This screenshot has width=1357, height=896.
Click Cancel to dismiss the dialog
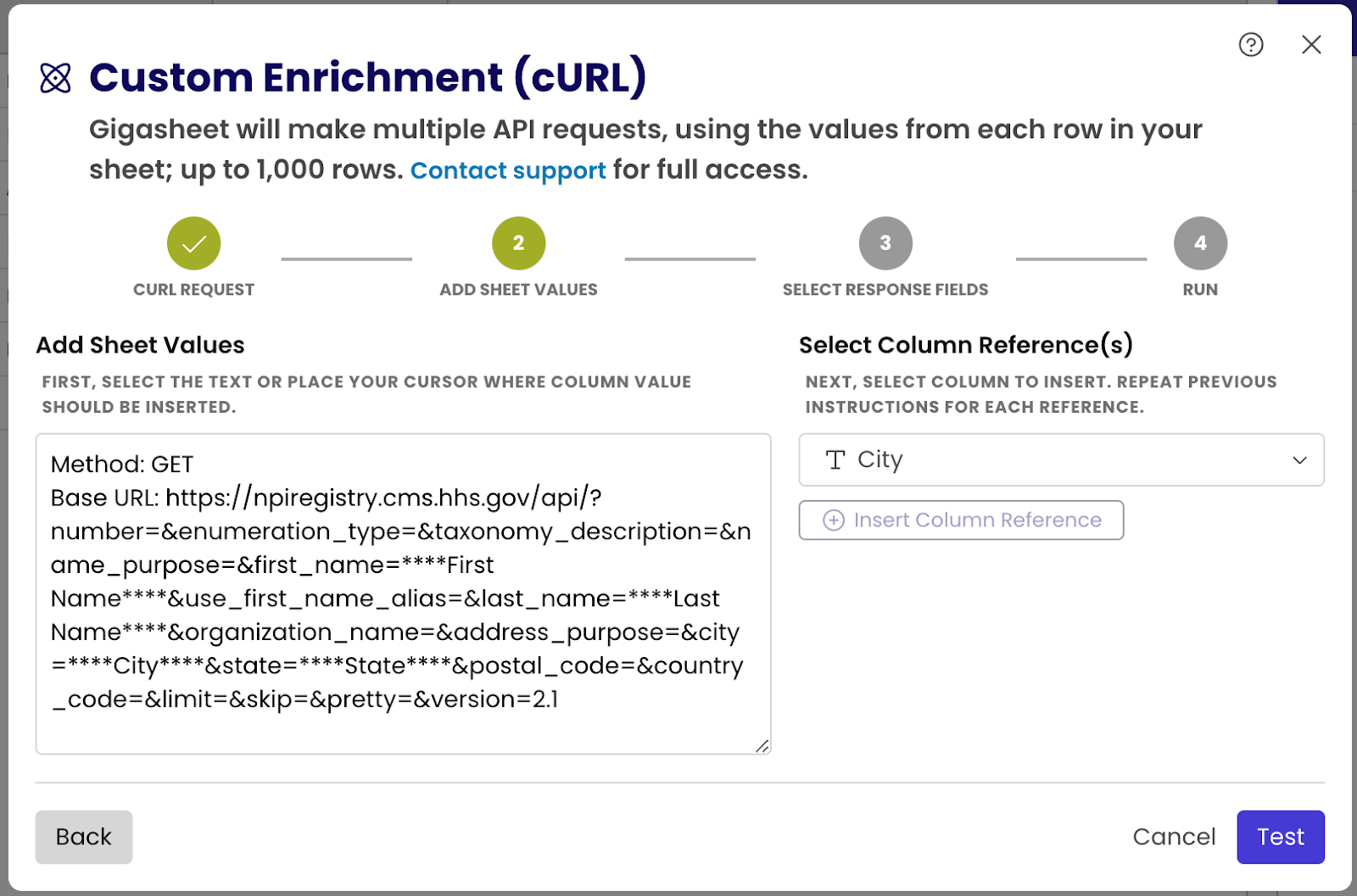[x=1174, y=837]
